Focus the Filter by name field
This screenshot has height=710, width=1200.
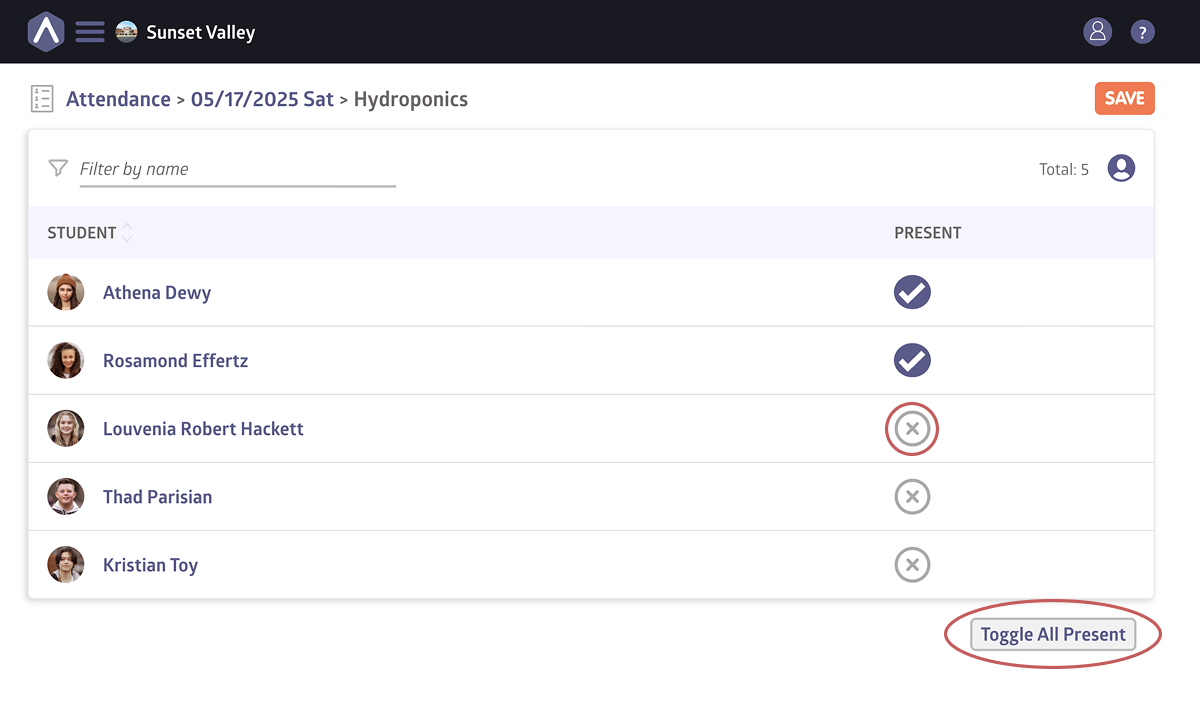click(x=238, y=169)
